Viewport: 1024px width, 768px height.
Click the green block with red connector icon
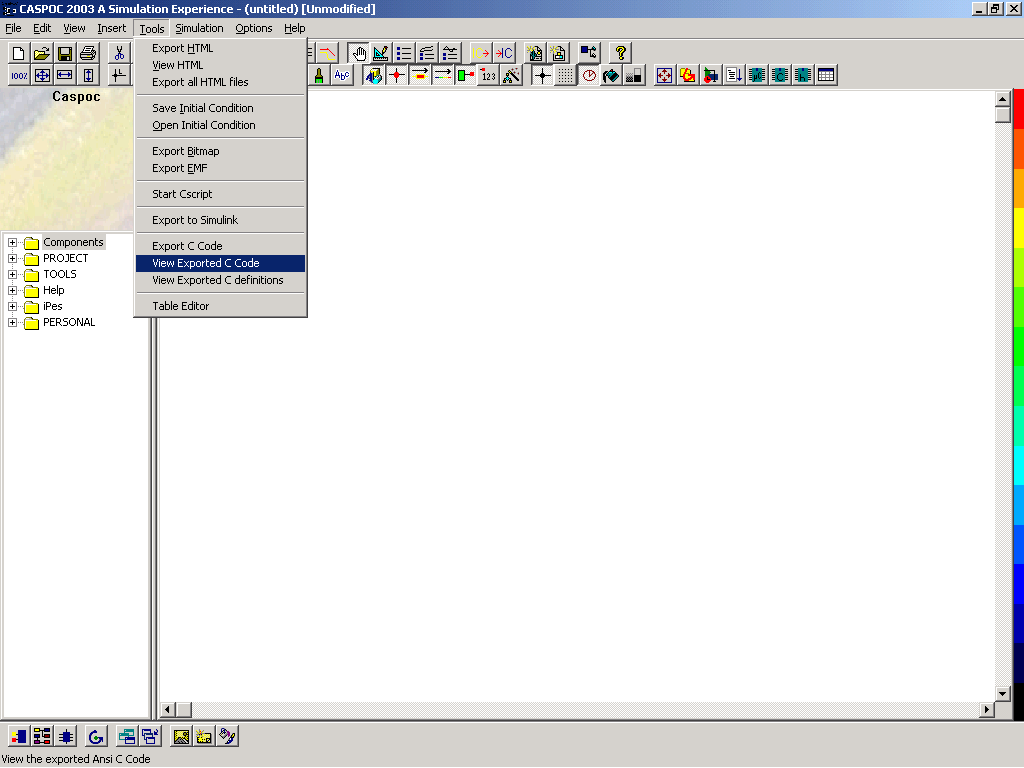(x=466, y=76)
